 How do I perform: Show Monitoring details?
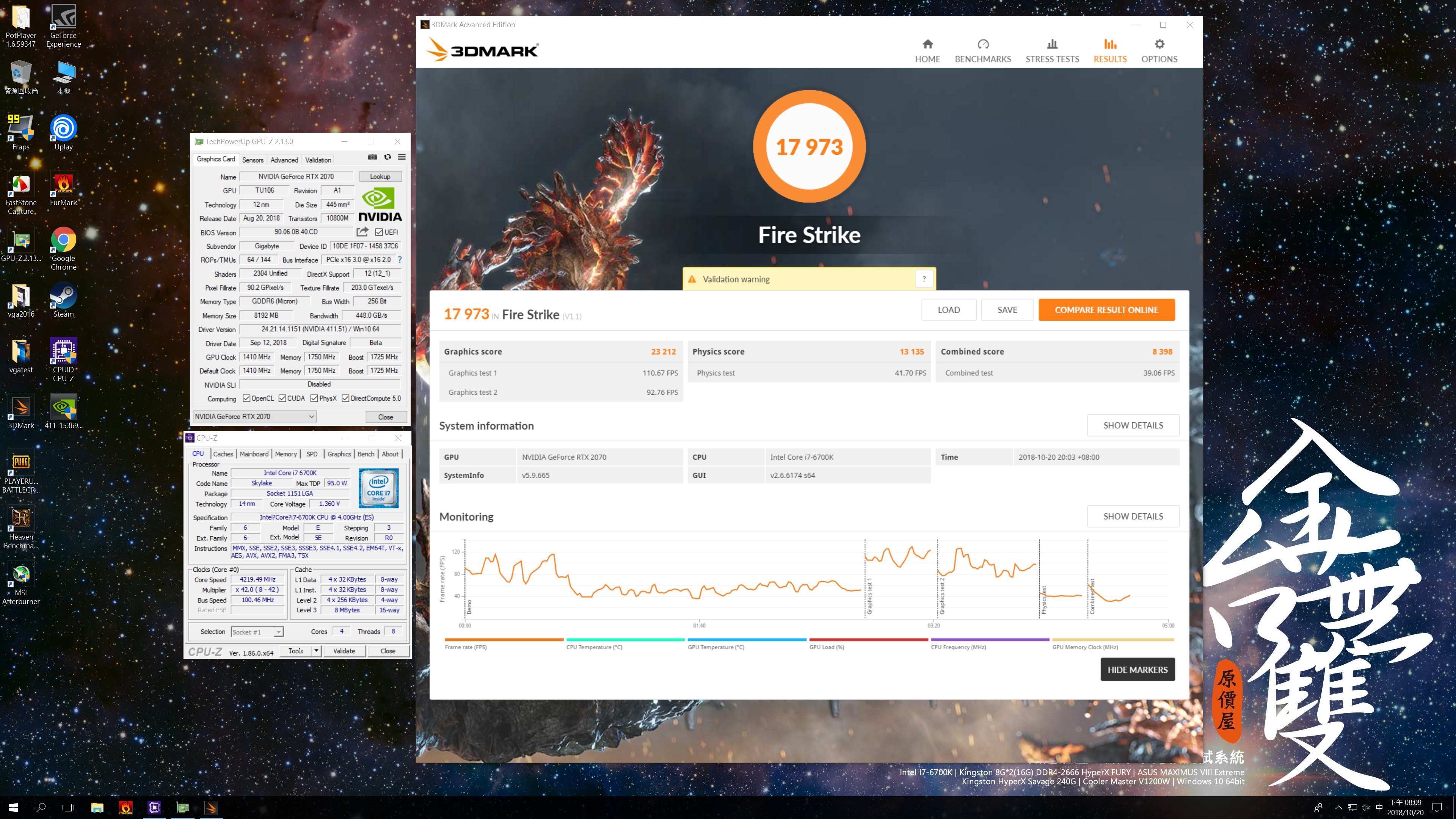tap(1133, 516)
